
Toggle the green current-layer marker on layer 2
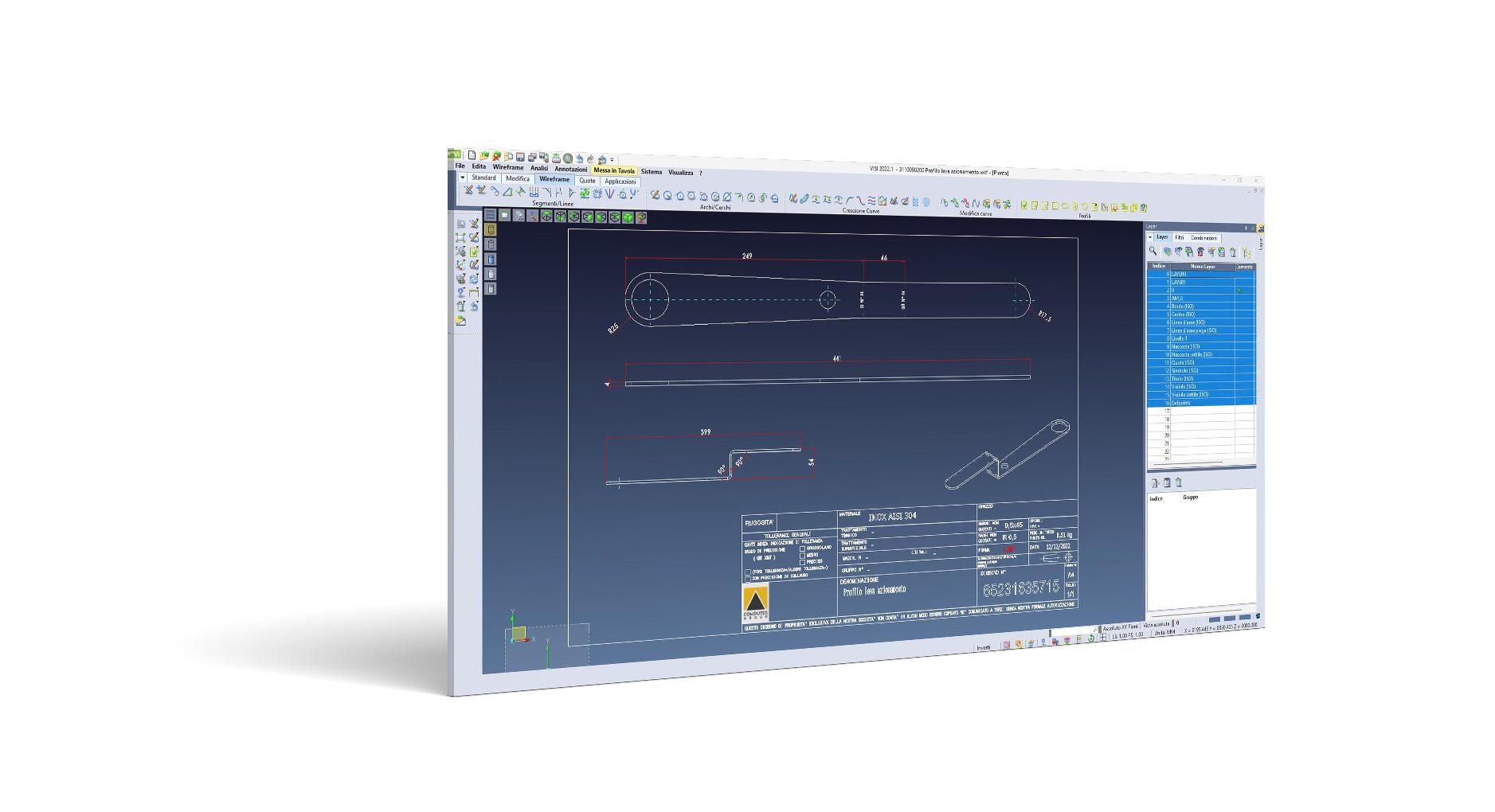point(1239,291)
